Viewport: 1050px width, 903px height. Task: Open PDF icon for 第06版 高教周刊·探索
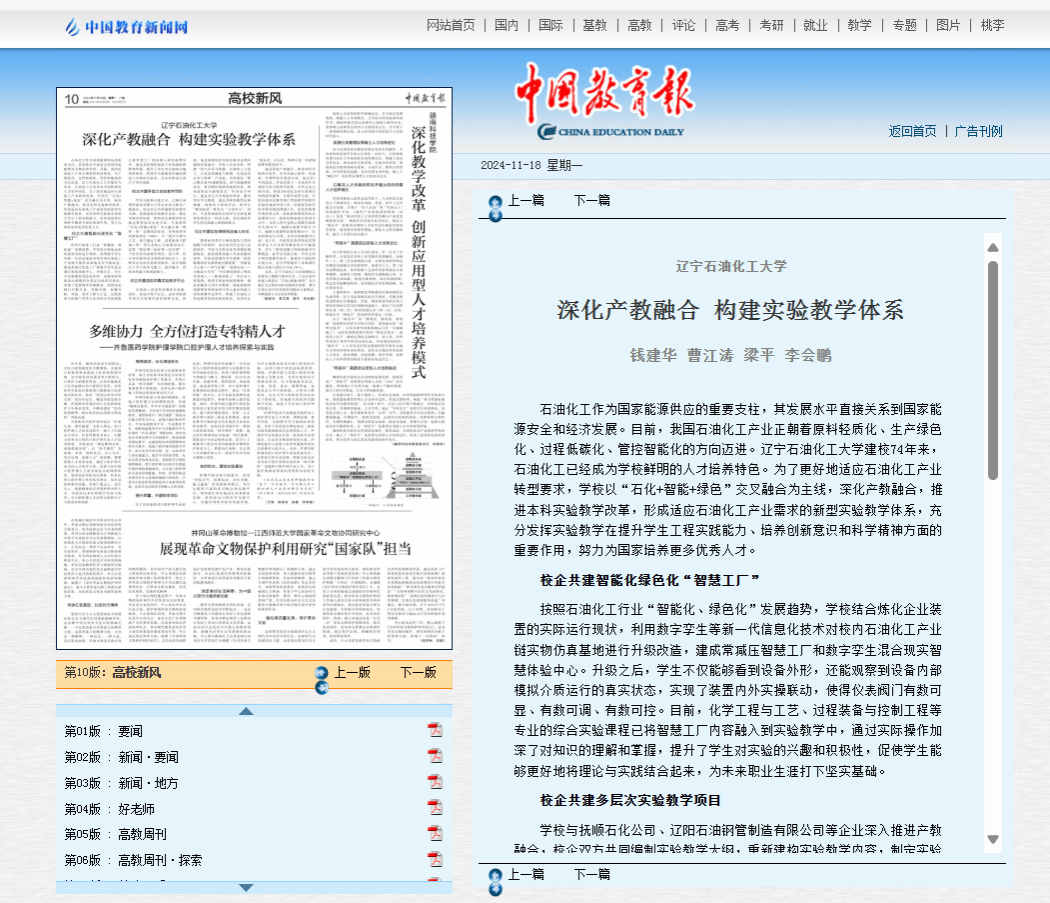(x=434, y=860)
